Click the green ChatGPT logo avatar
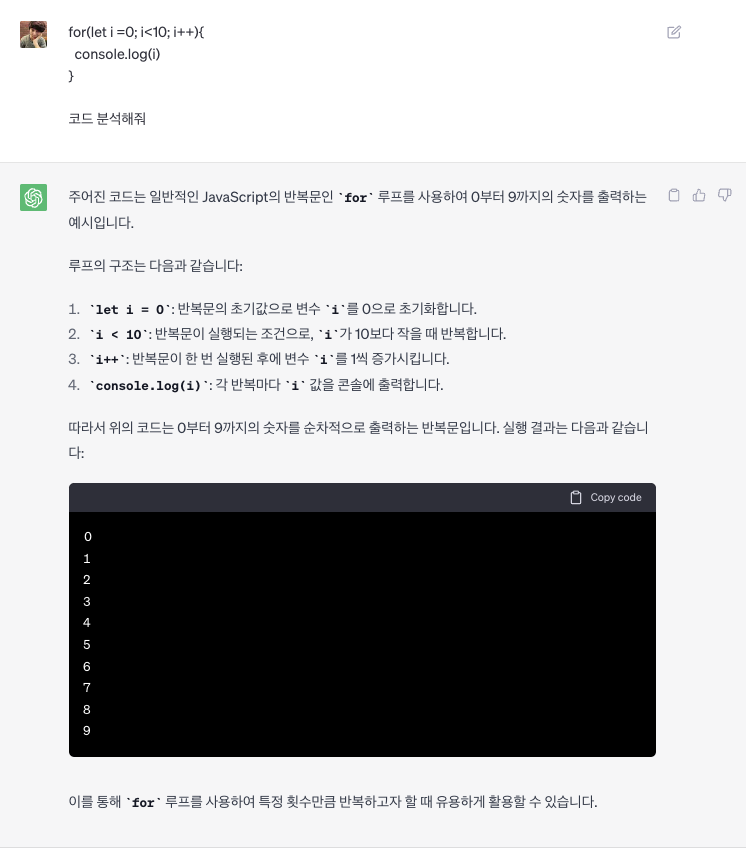 (34, 197)
